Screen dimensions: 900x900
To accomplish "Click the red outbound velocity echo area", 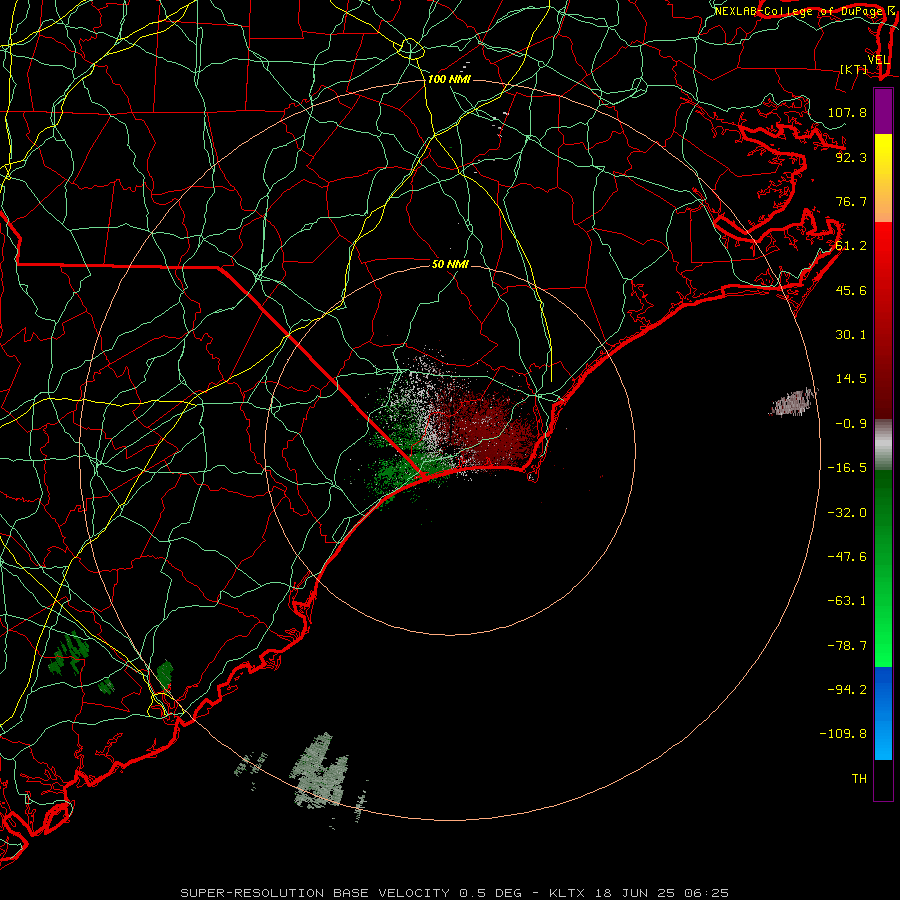I will (491, 428).
